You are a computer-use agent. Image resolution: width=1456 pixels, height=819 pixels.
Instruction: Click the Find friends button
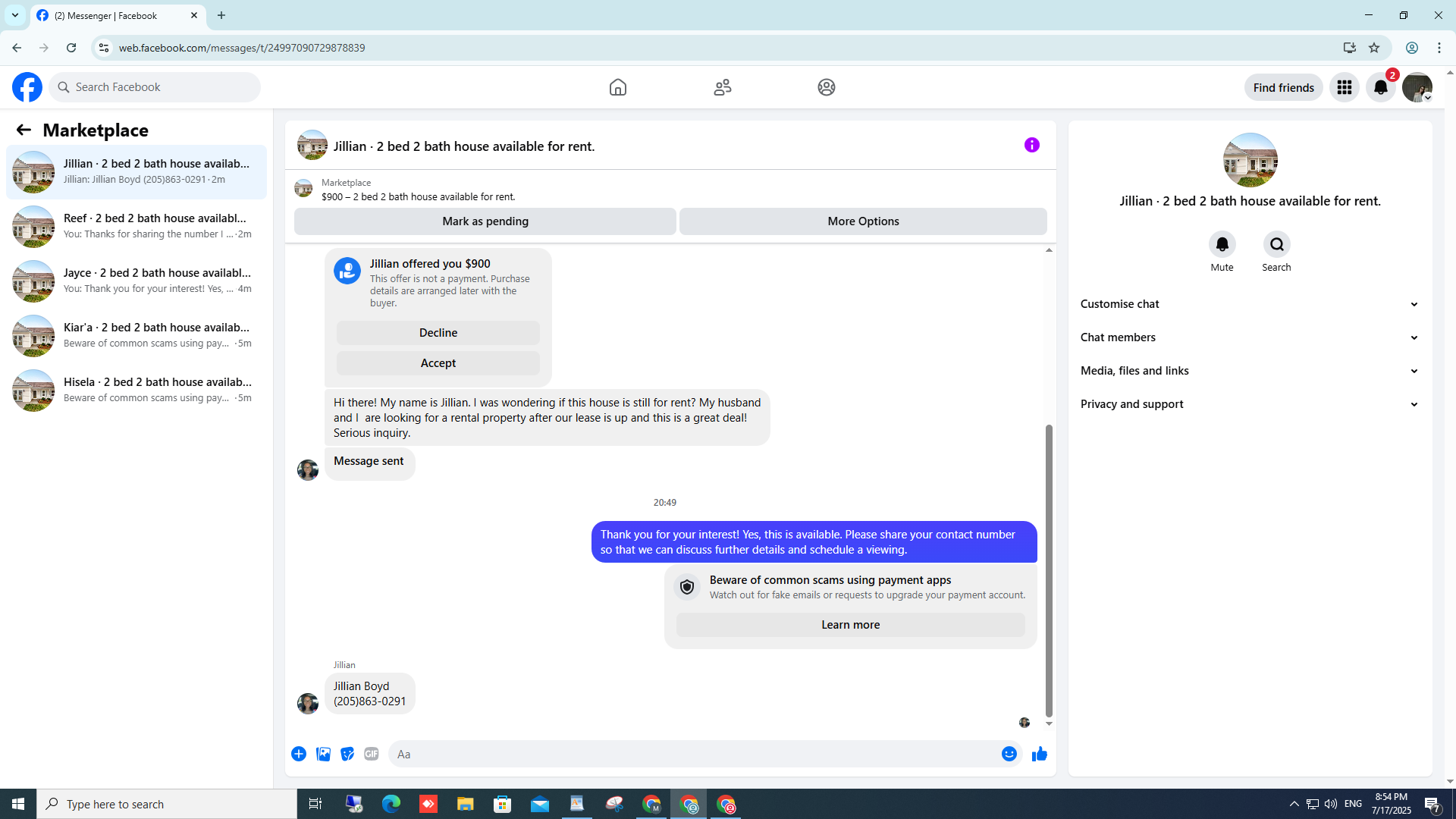pos(1284,87)
